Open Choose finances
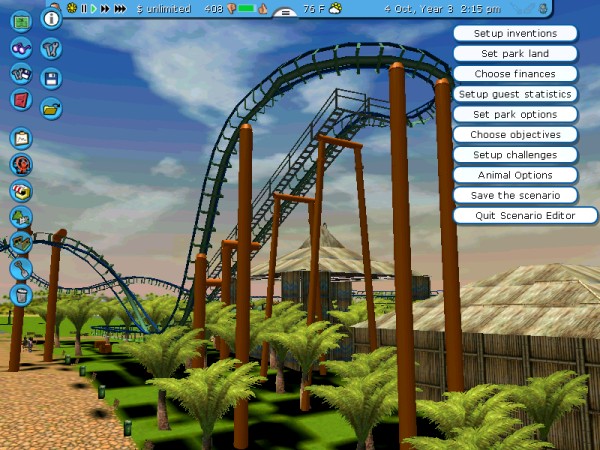 (x=515, y=74)
